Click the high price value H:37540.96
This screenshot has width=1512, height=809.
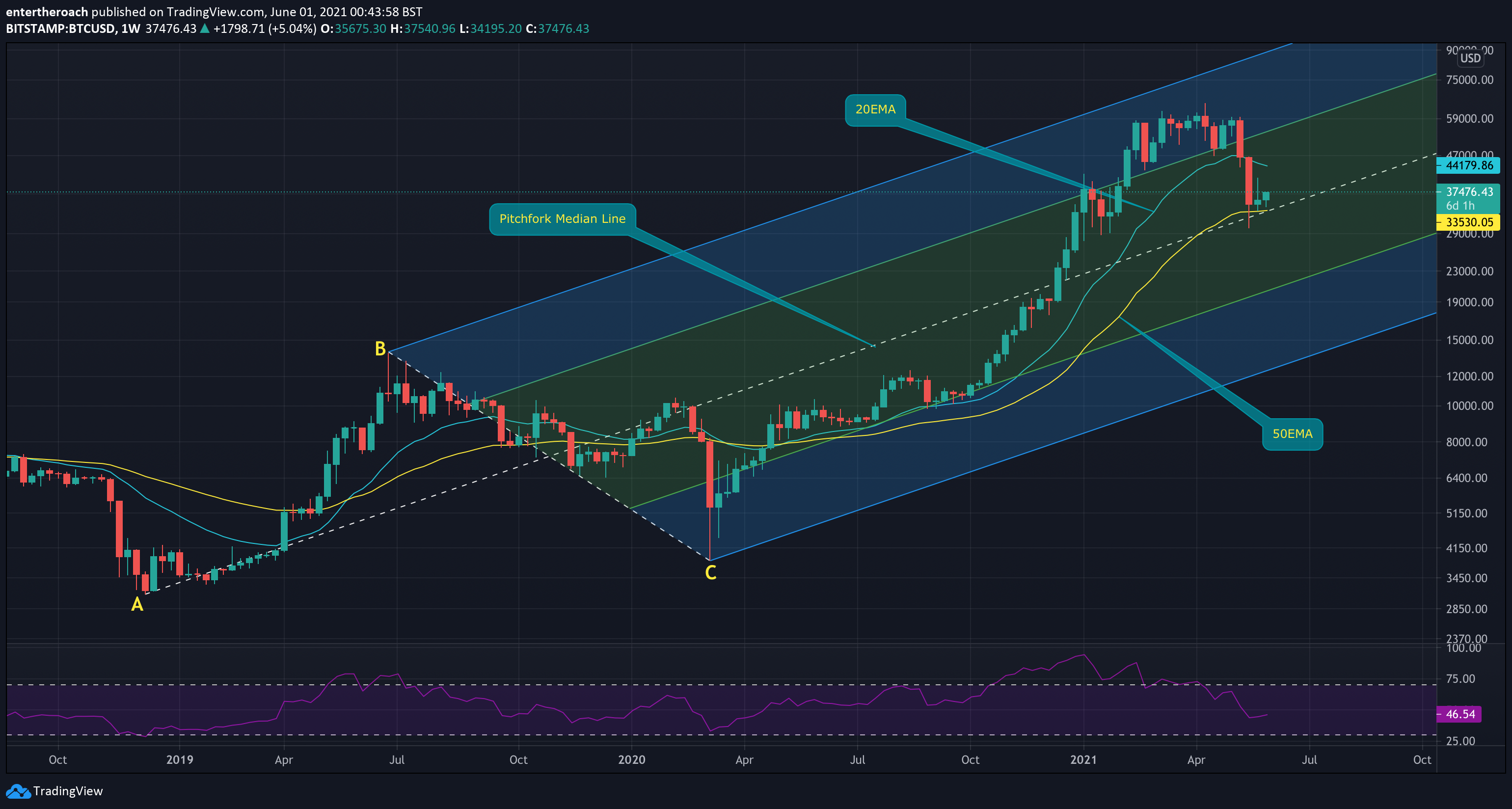423,29
